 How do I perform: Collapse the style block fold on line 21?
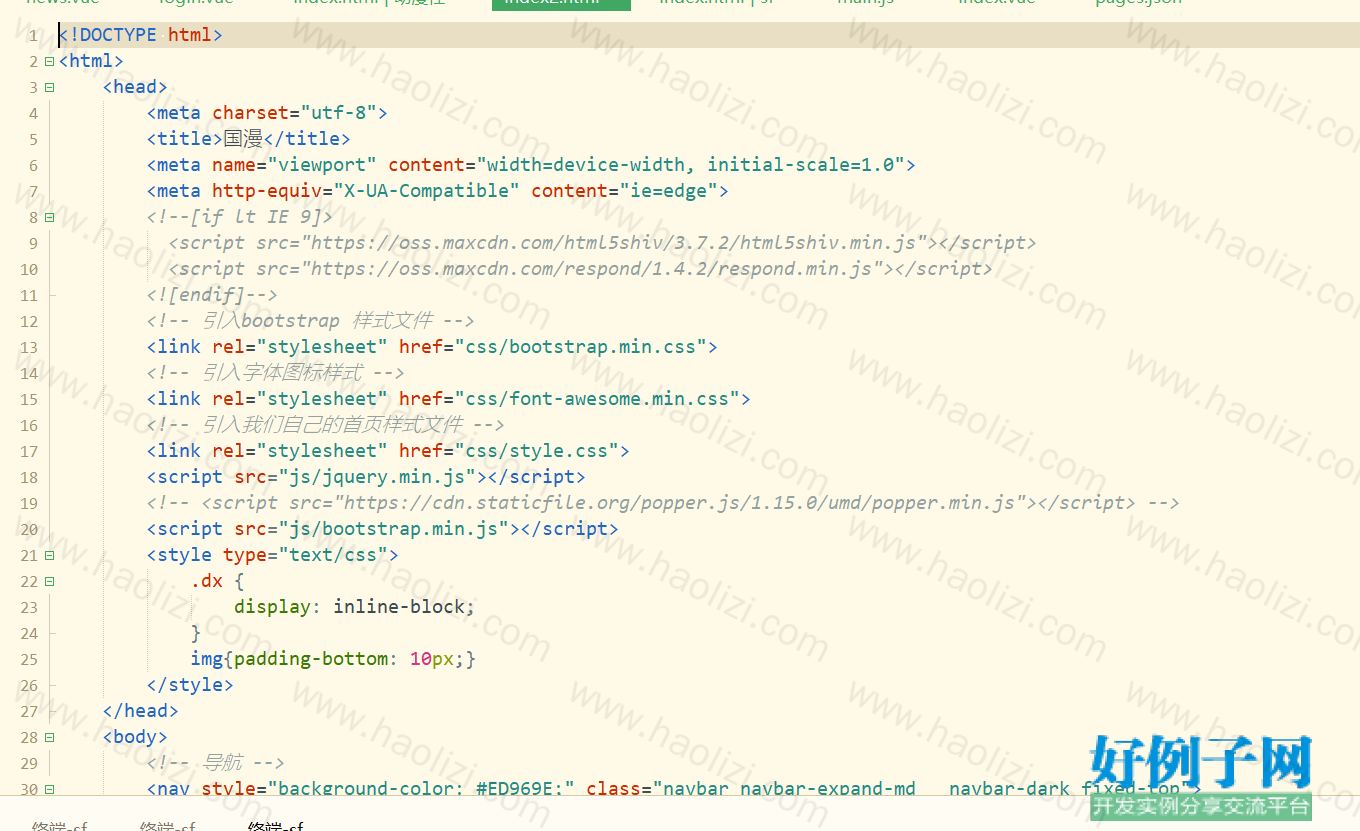point(49,555)
